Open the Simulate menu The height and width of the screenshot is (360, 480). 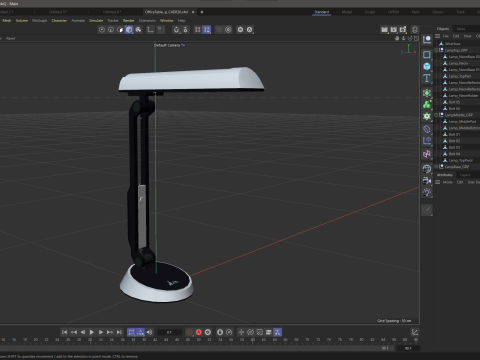click(x=96, y=21)
